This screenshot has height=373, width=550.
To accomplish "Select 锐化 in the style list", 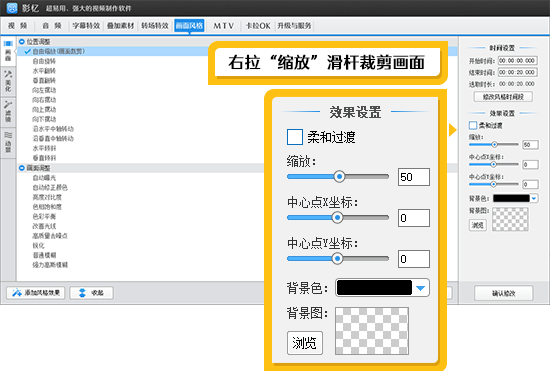I will [39, 245].
